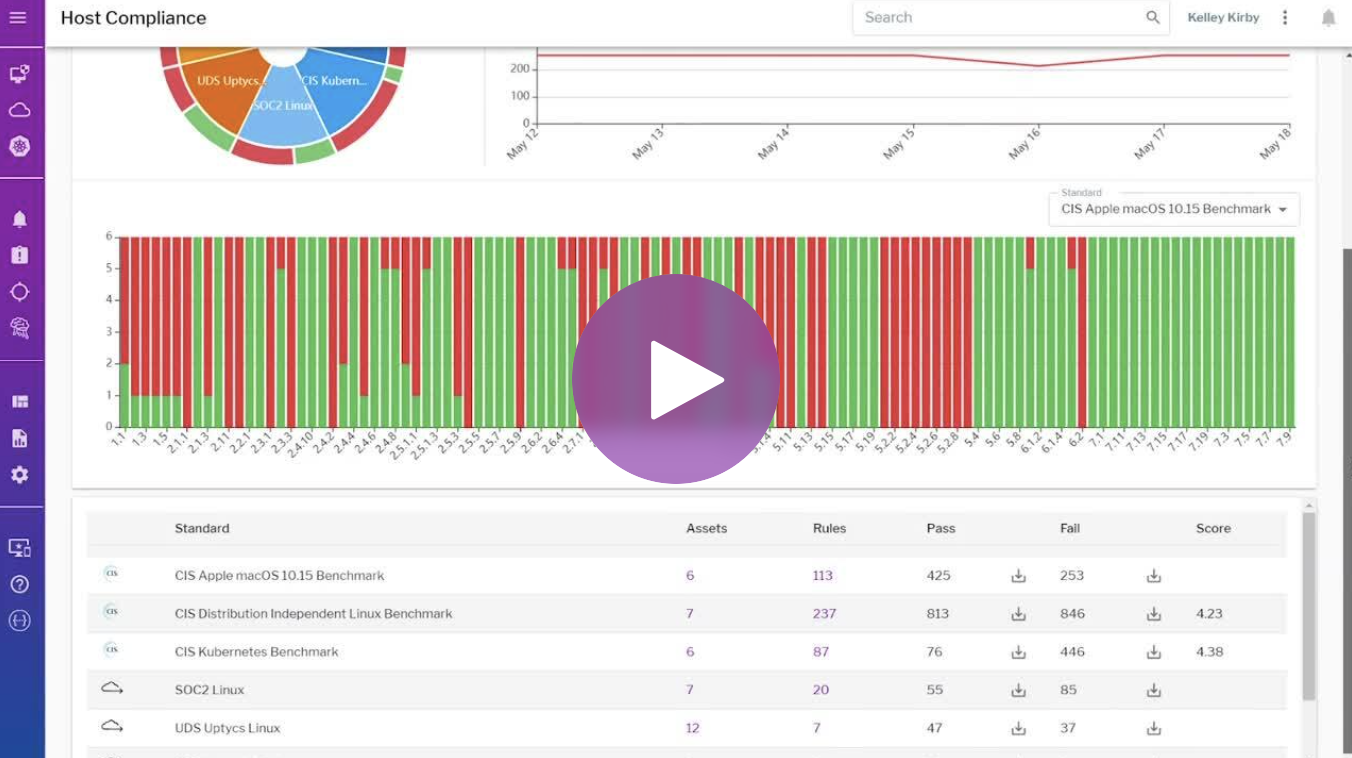
Task: Download Pass results for CIS Distribution Independent Linux
Action: click(x=1018, y=614)
